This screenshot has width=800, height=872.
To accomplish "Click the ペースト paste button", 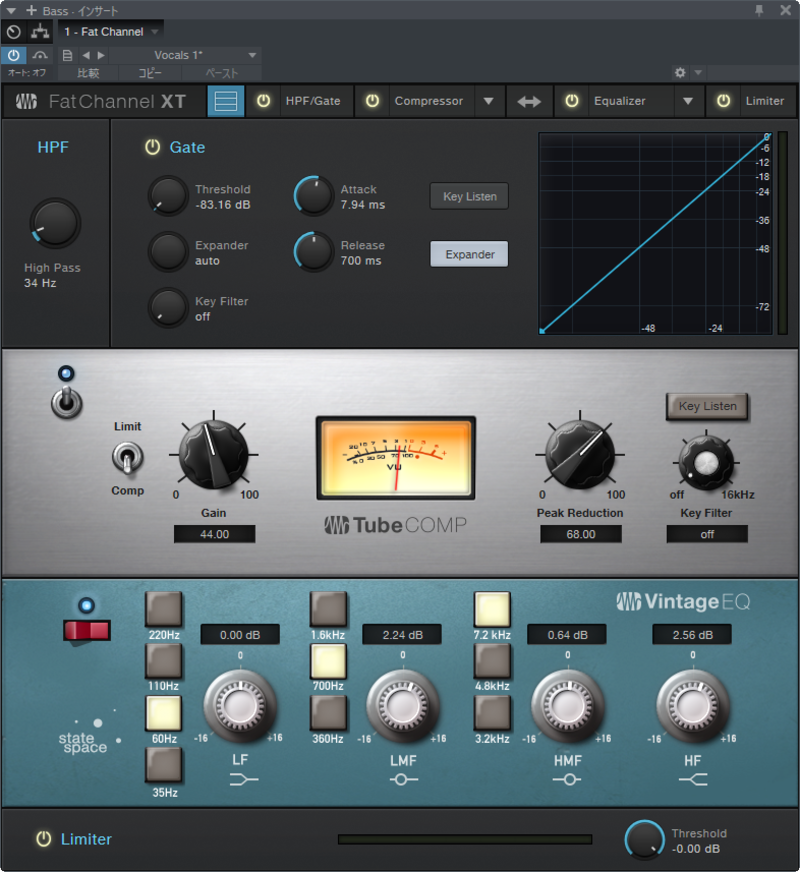I will click(222, 73).
